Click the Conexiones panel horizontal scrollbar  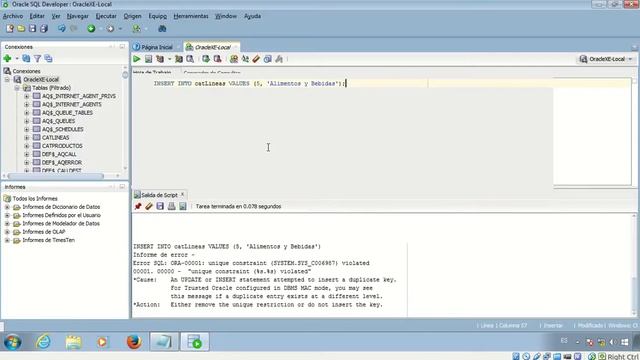56,176
